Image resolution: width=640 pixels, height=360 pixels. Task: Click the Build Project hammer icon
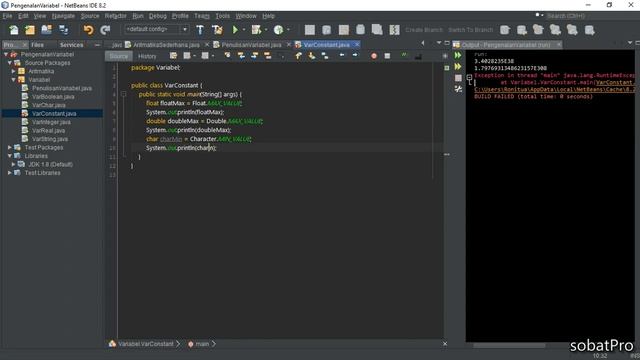click(200, 30)
